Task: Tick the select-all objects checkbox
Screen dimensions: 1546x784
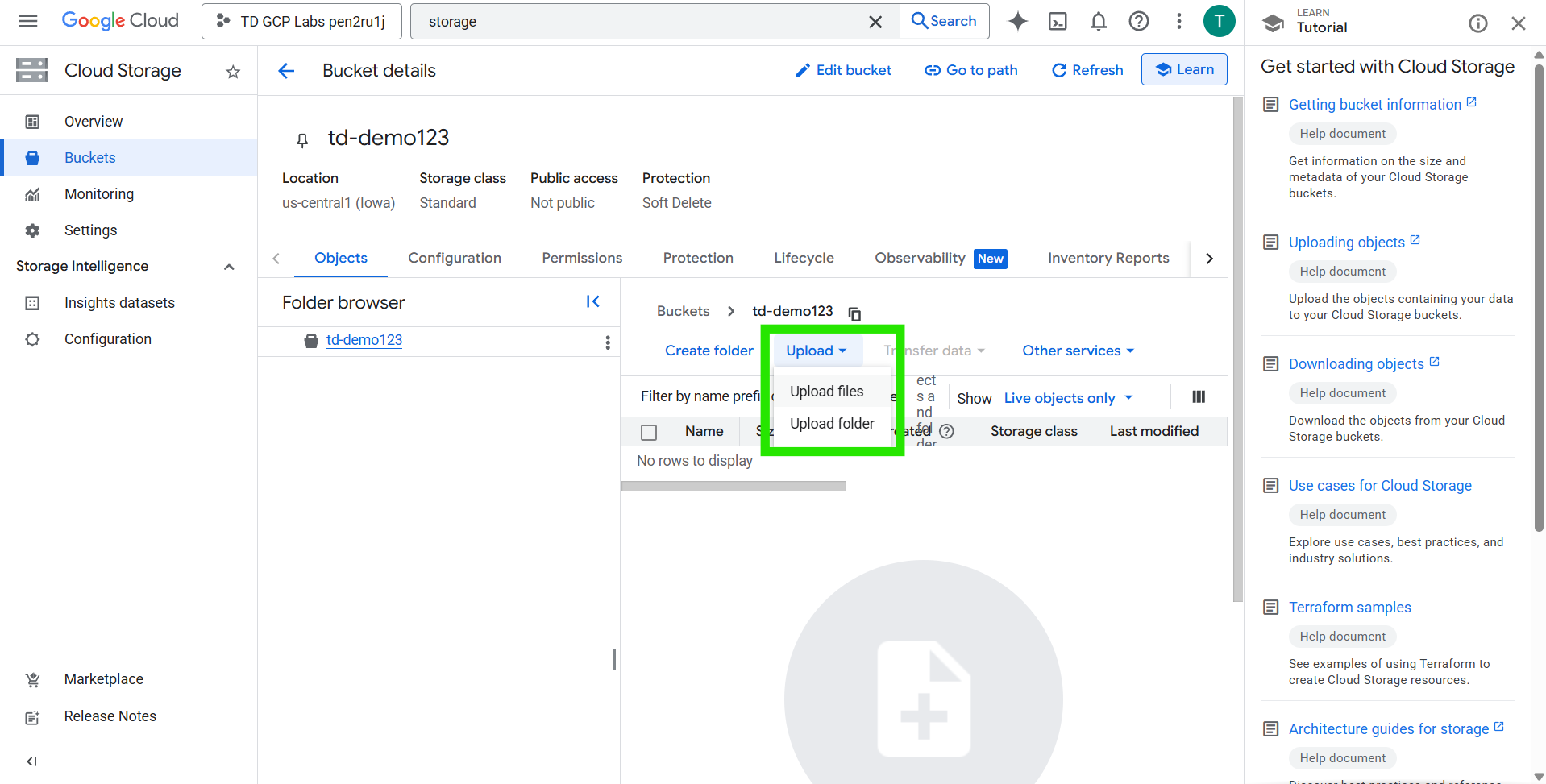Action: pos(649,433)
